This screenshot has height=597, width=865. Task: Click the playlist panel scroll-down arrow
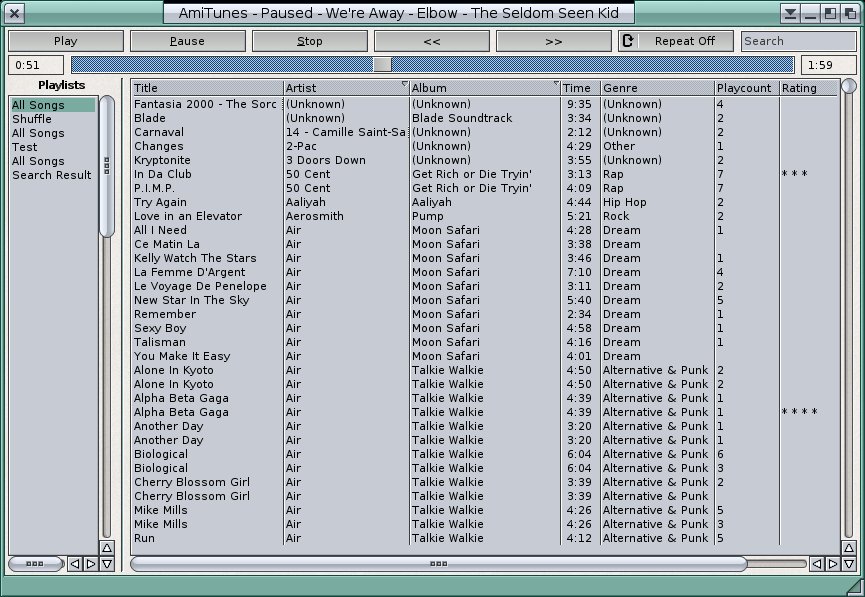click(x=107, y=564)
